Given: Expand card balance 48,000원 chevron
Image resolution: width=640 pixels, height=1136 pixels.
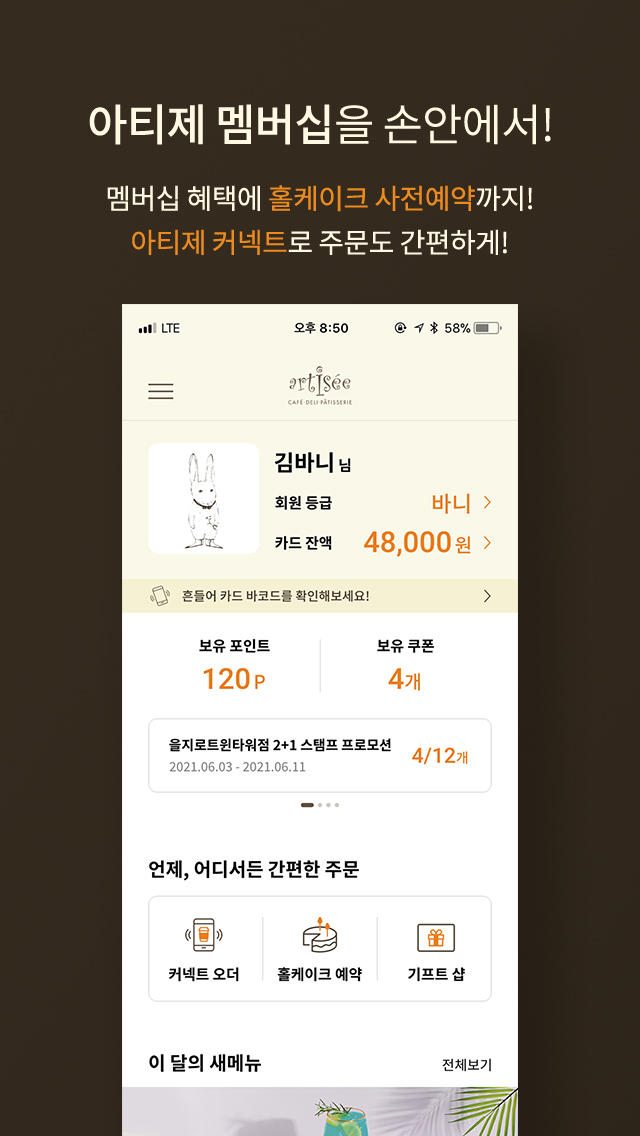Looking at the screenshot, I should (487, 542).
